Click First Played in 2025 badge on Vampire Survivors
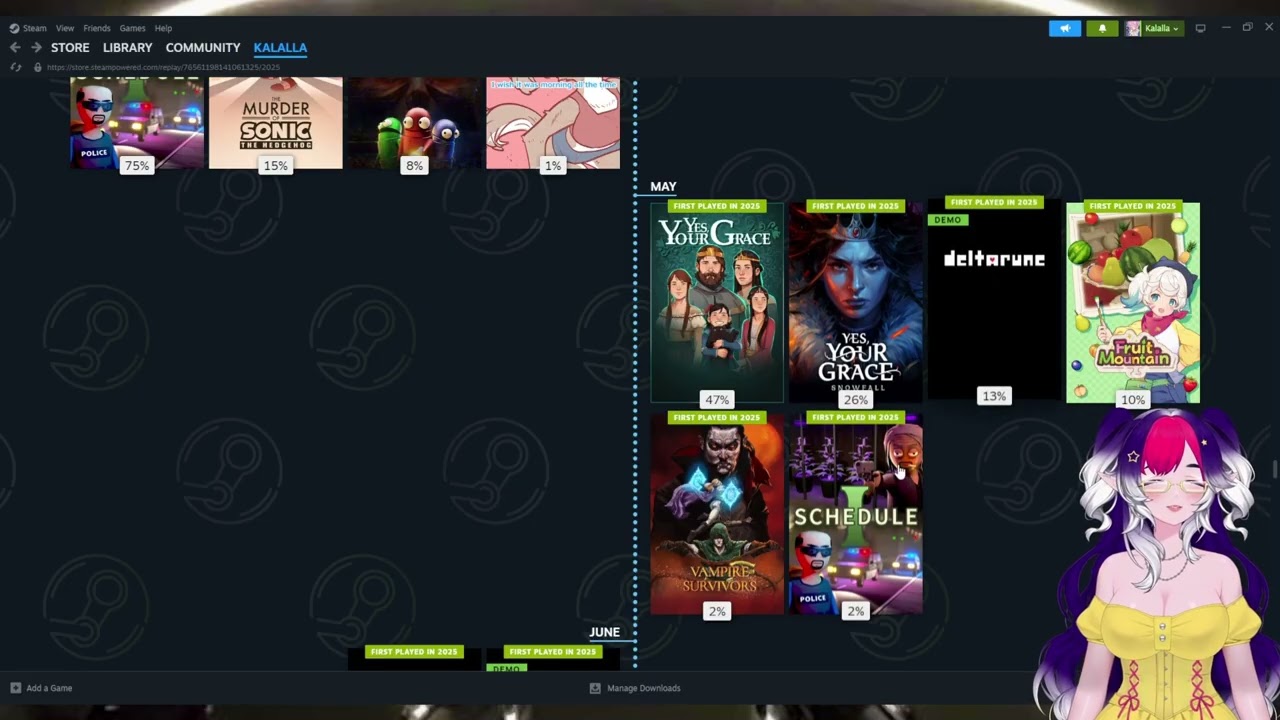1280x720 pixels. click(717, 417)
